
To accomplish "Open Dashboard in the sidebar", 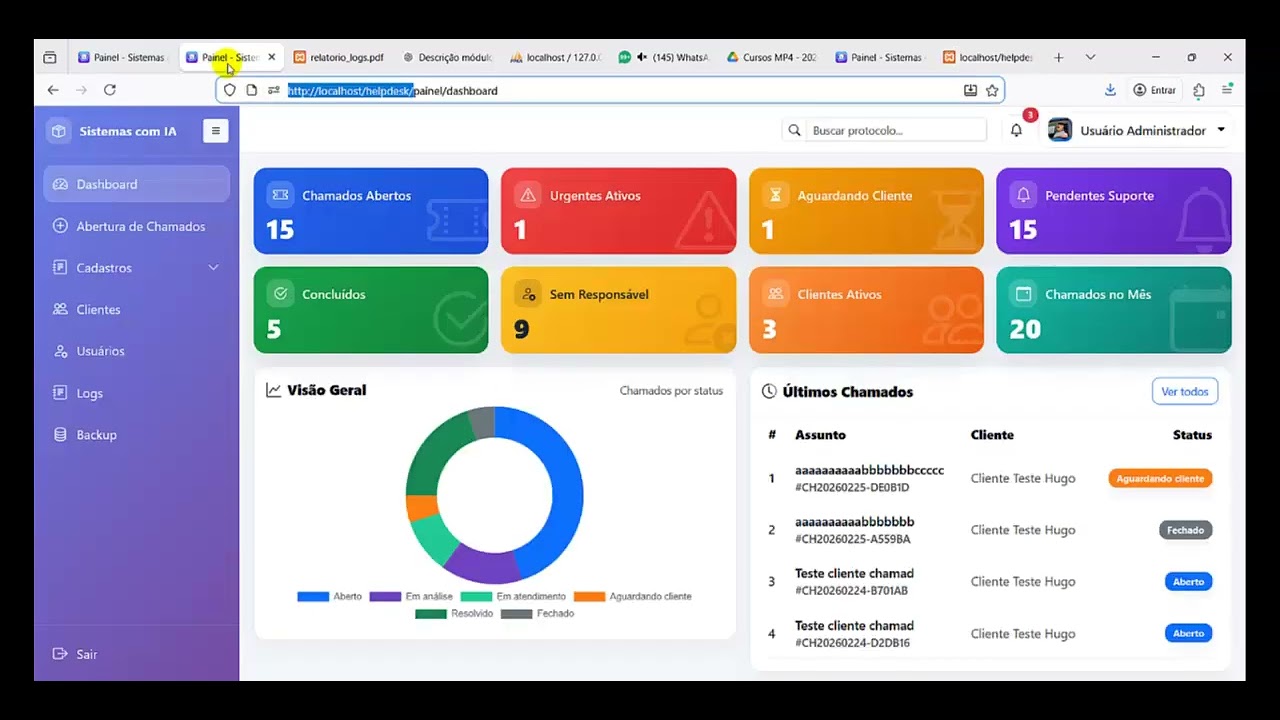I will (136, 184).
